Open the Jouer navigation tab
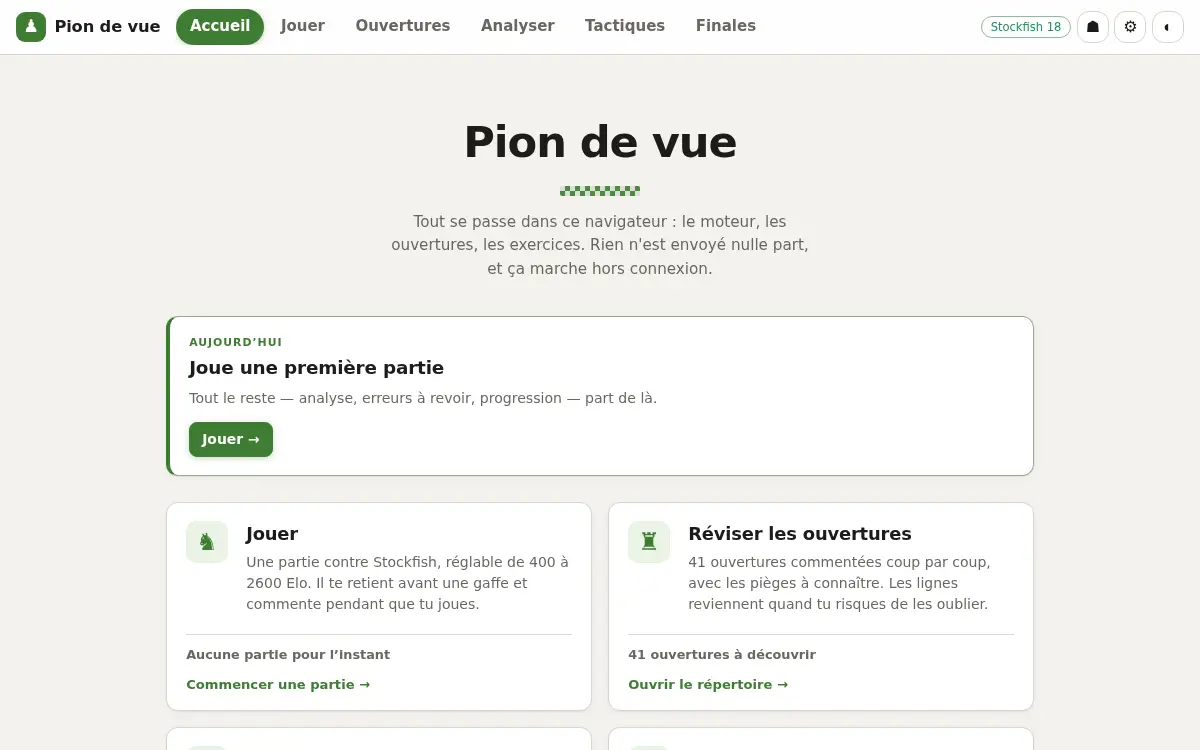The image size is (1200, 750). (x=303, y=27)
